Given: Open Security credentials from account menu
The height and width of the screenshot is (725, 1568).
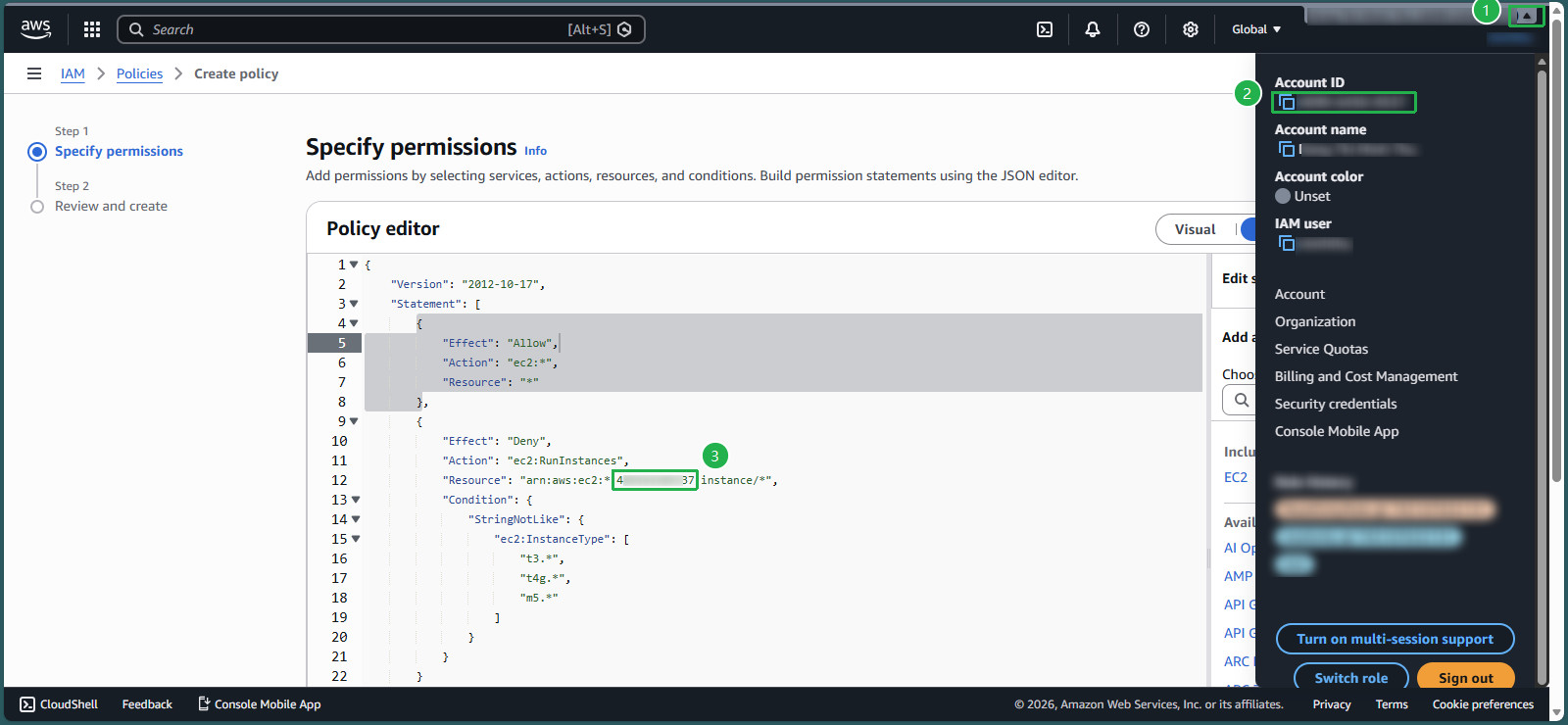Looking at the screenshot, I should point(1335,404).
